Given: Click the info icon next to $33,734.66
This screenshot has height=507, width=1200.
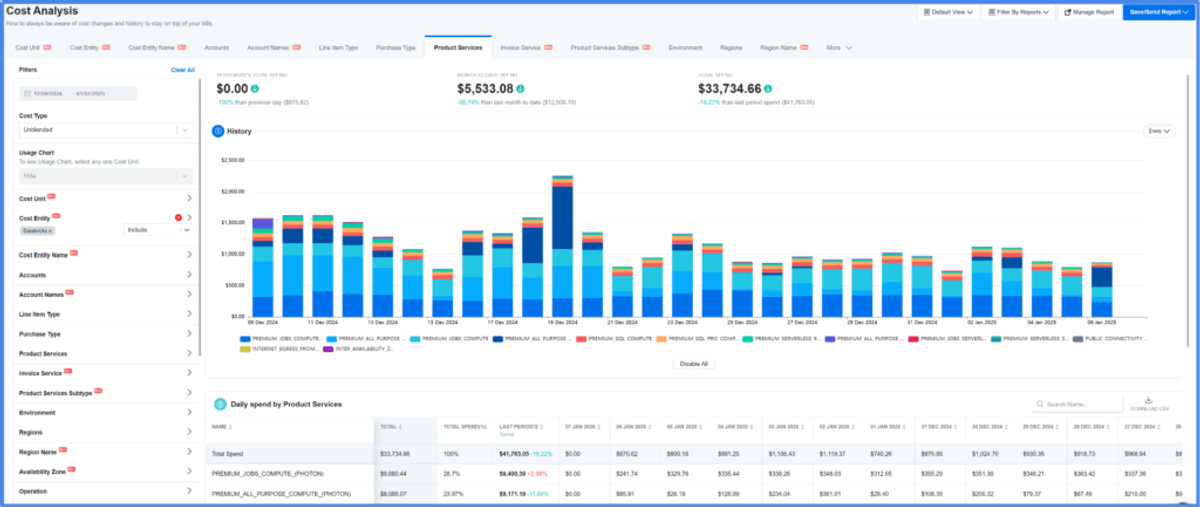Looking at the screenshot, I should 768,89.
